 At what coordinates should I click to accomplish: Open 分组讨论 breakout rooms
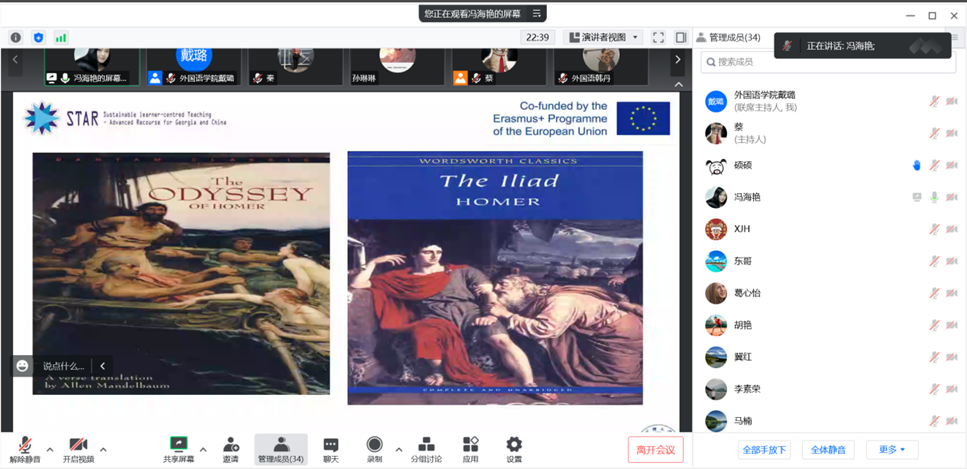(426, 450)
